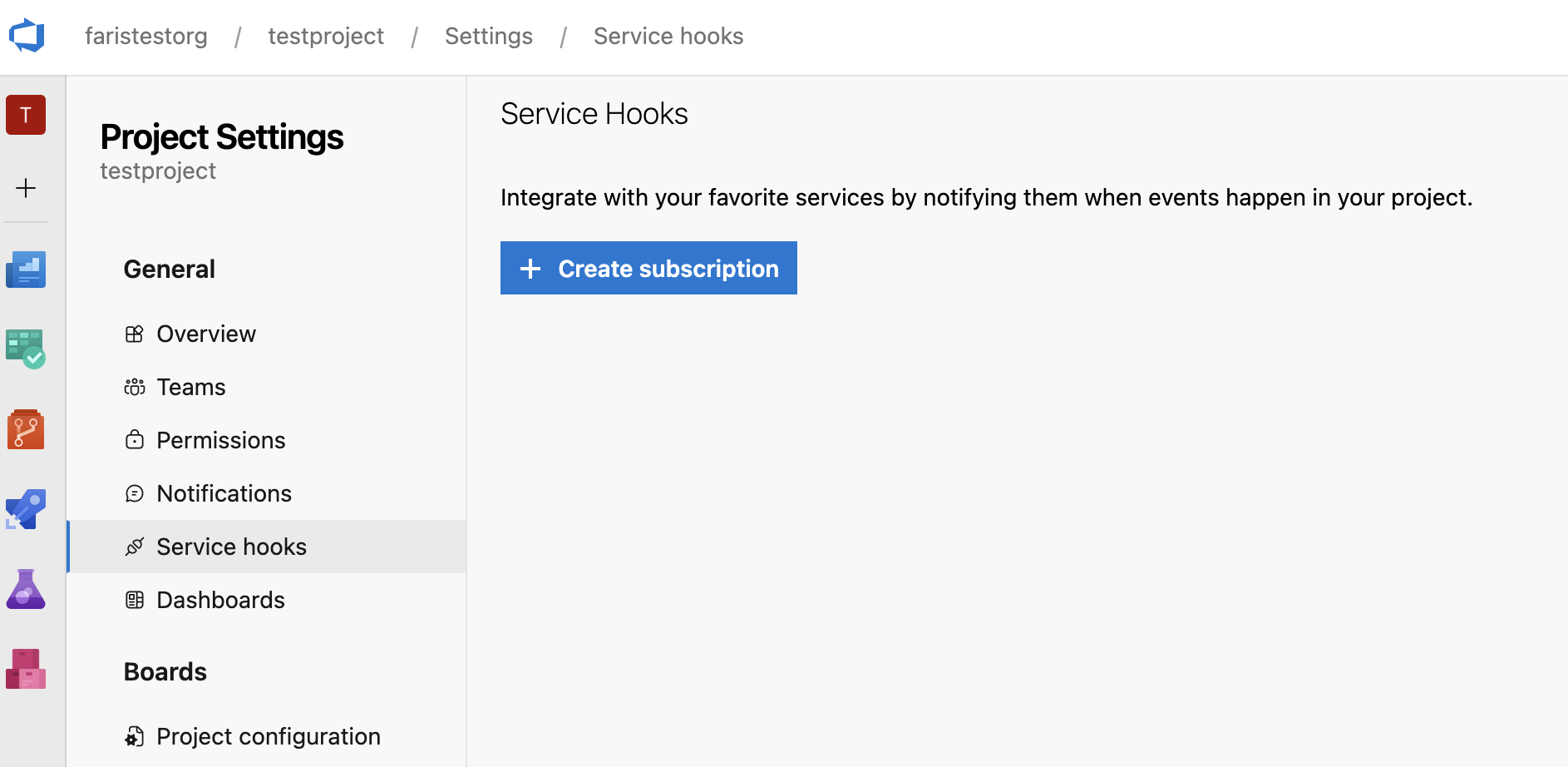The height and width of the screenshot is (767, 1568).
Task: Open the Pipelines hub icon
Action: tap(26, 509)
